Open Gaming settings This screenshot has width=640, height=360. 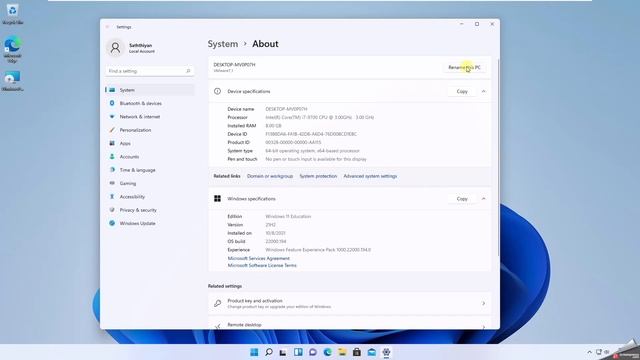click(149, 183)
